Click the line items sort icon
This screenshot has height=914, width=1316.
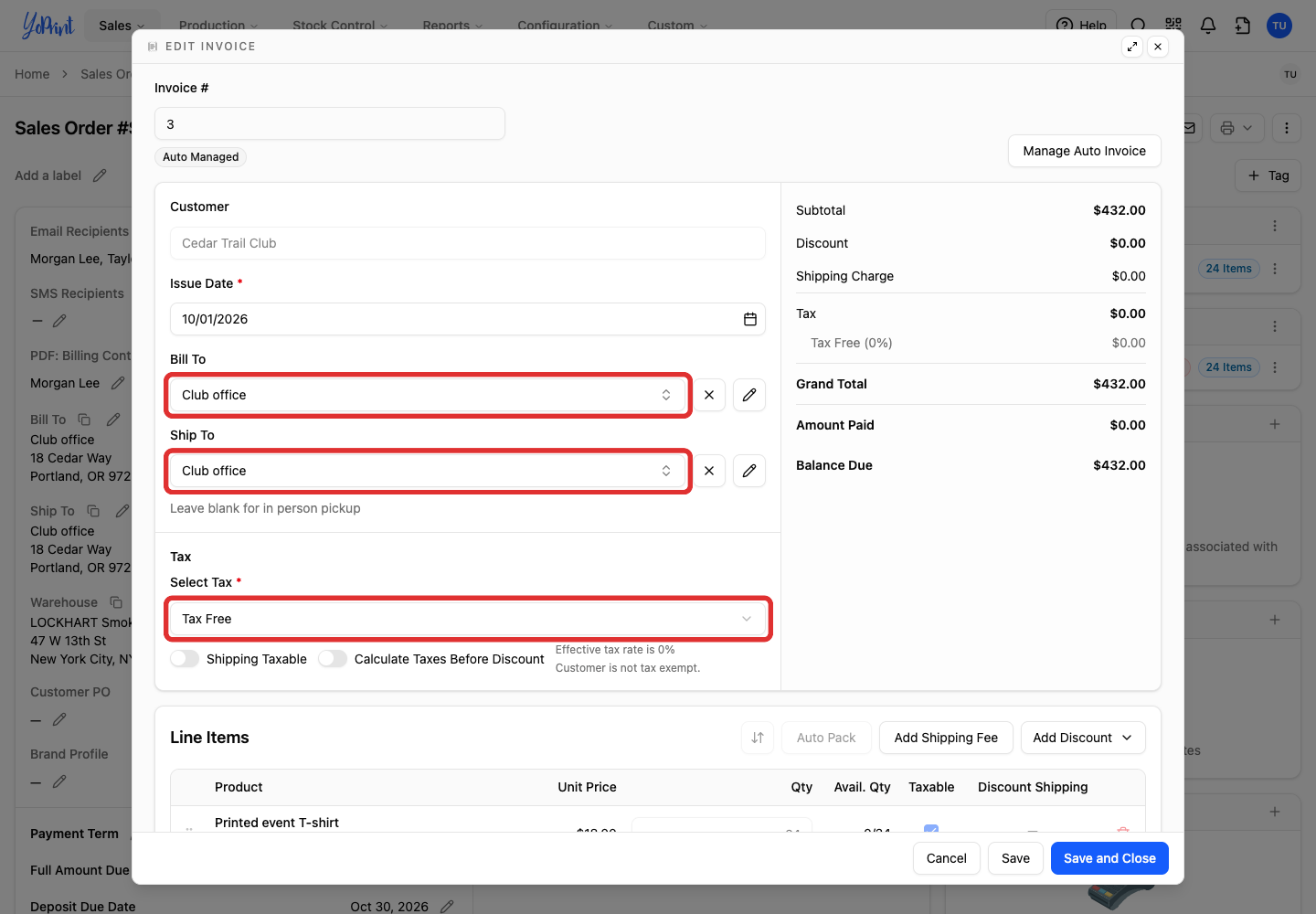758,738
